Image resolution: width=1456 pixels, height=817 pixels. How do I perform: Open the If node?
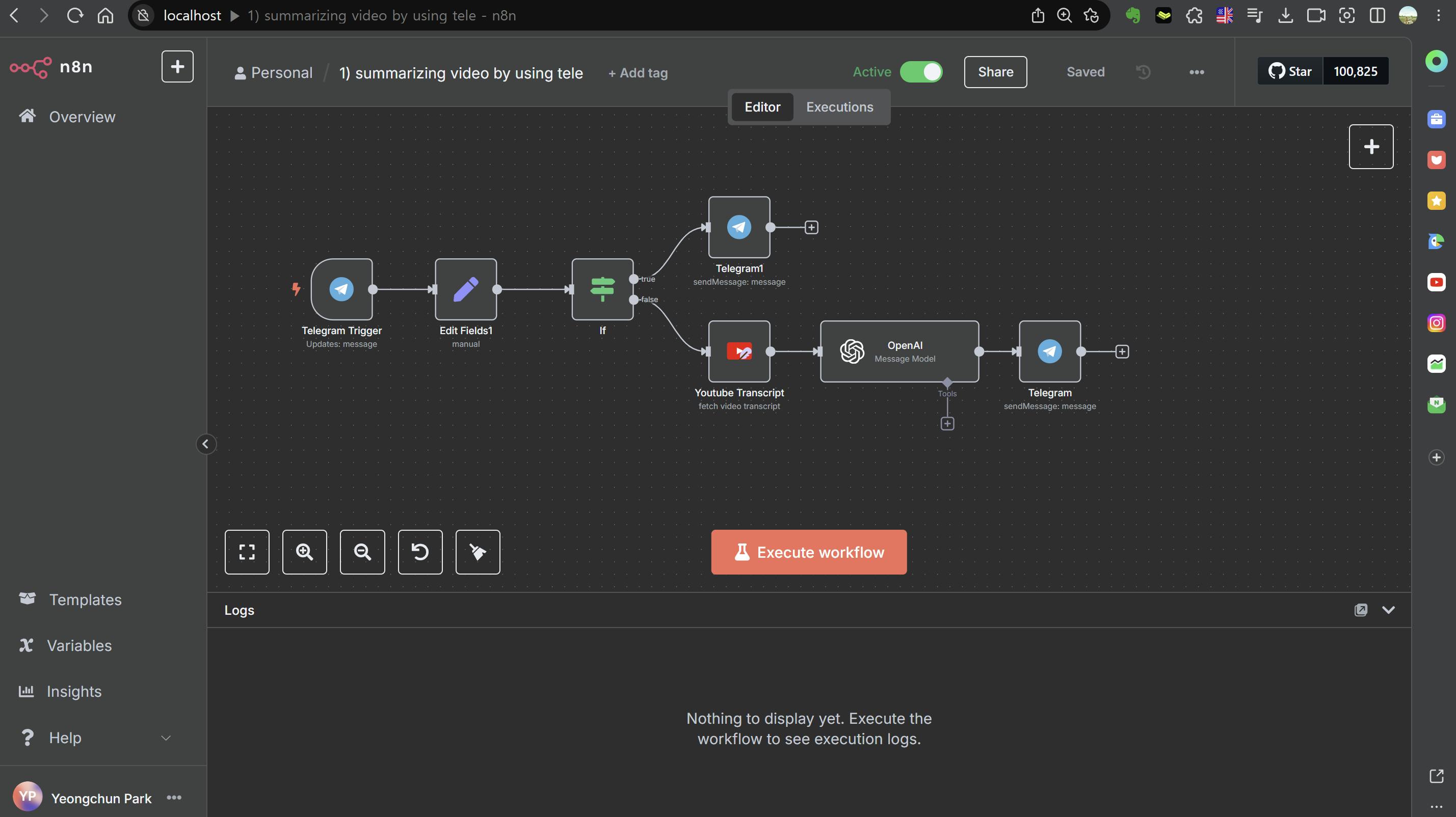click(x=602, y=289)
